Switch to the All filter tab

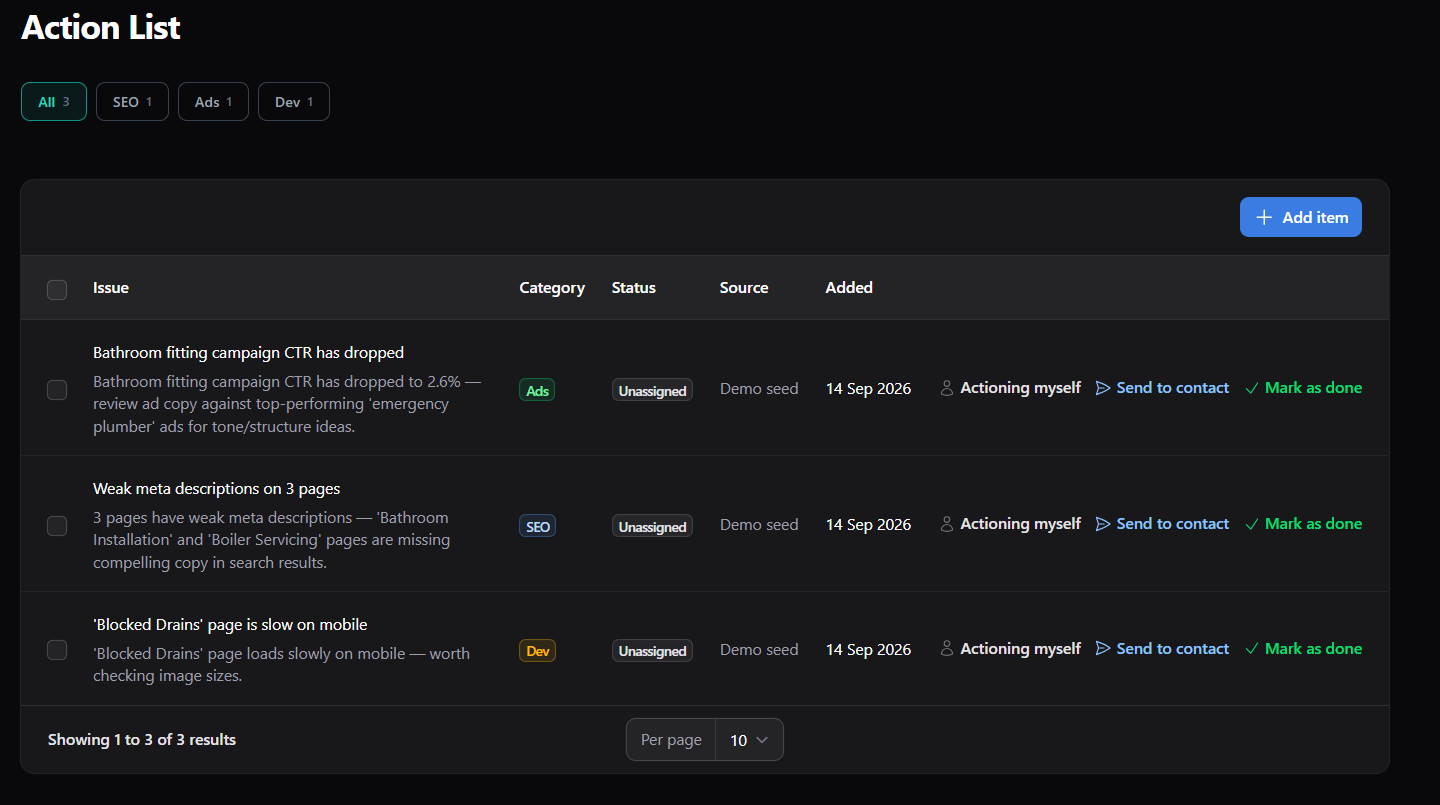click(x=54, y=101)
